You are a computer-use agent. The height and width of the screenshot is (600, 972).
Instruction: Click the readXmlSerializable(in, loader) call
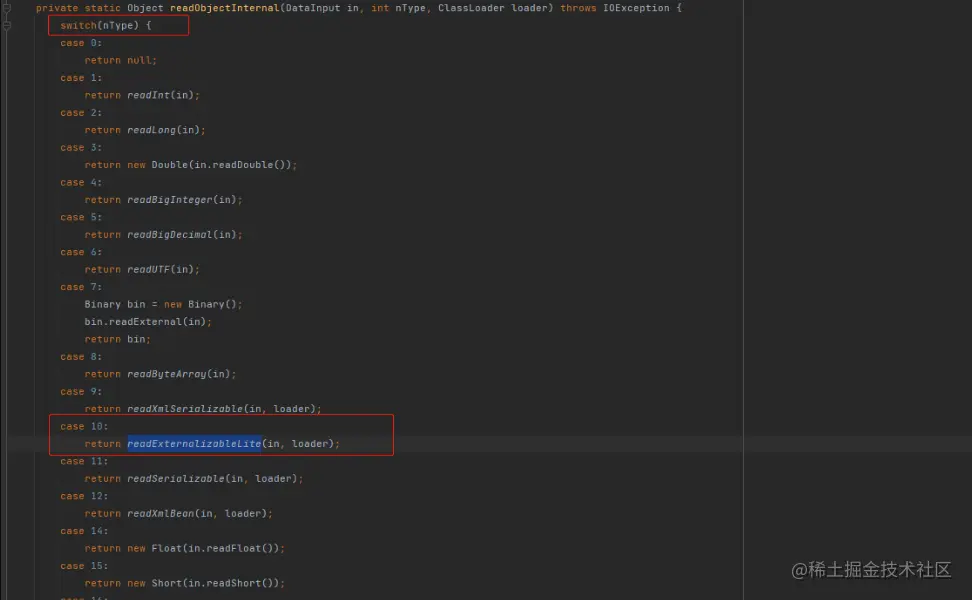coord(222,409)
